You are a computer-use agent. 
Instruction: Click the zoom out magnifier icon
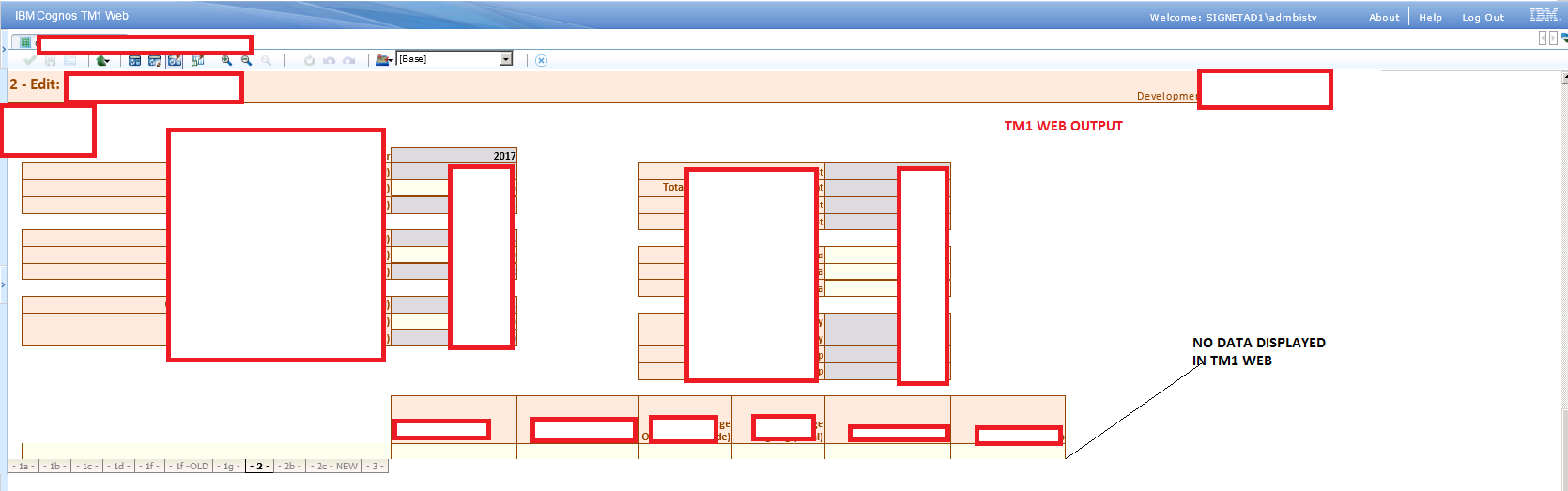(246, 60)
